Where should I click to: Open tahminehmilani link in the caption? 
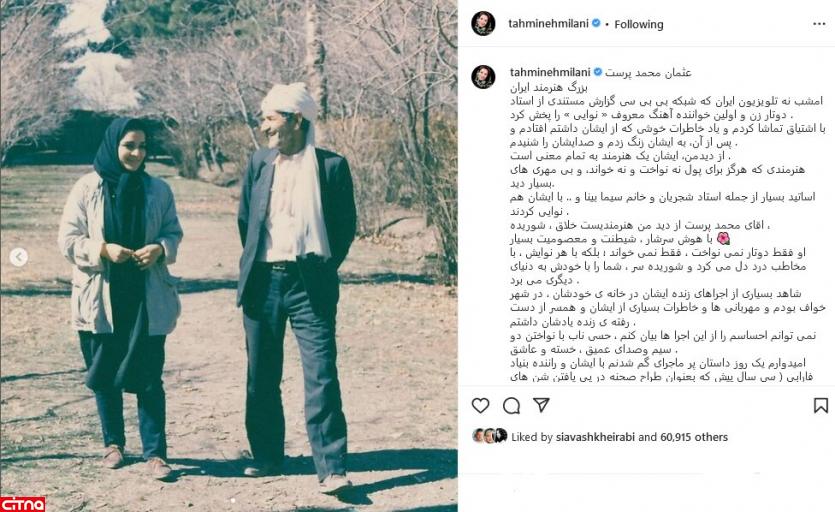click(550, 72)
